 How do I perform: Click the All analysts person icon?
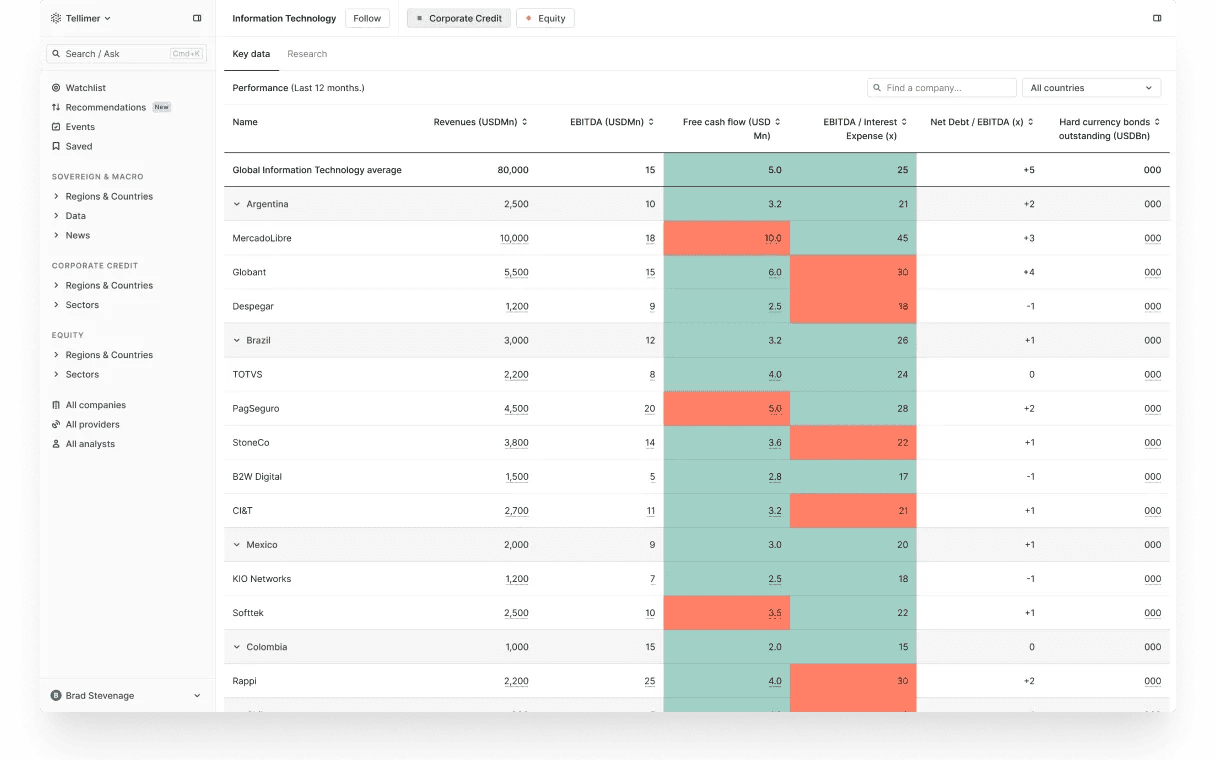point(56,444)
